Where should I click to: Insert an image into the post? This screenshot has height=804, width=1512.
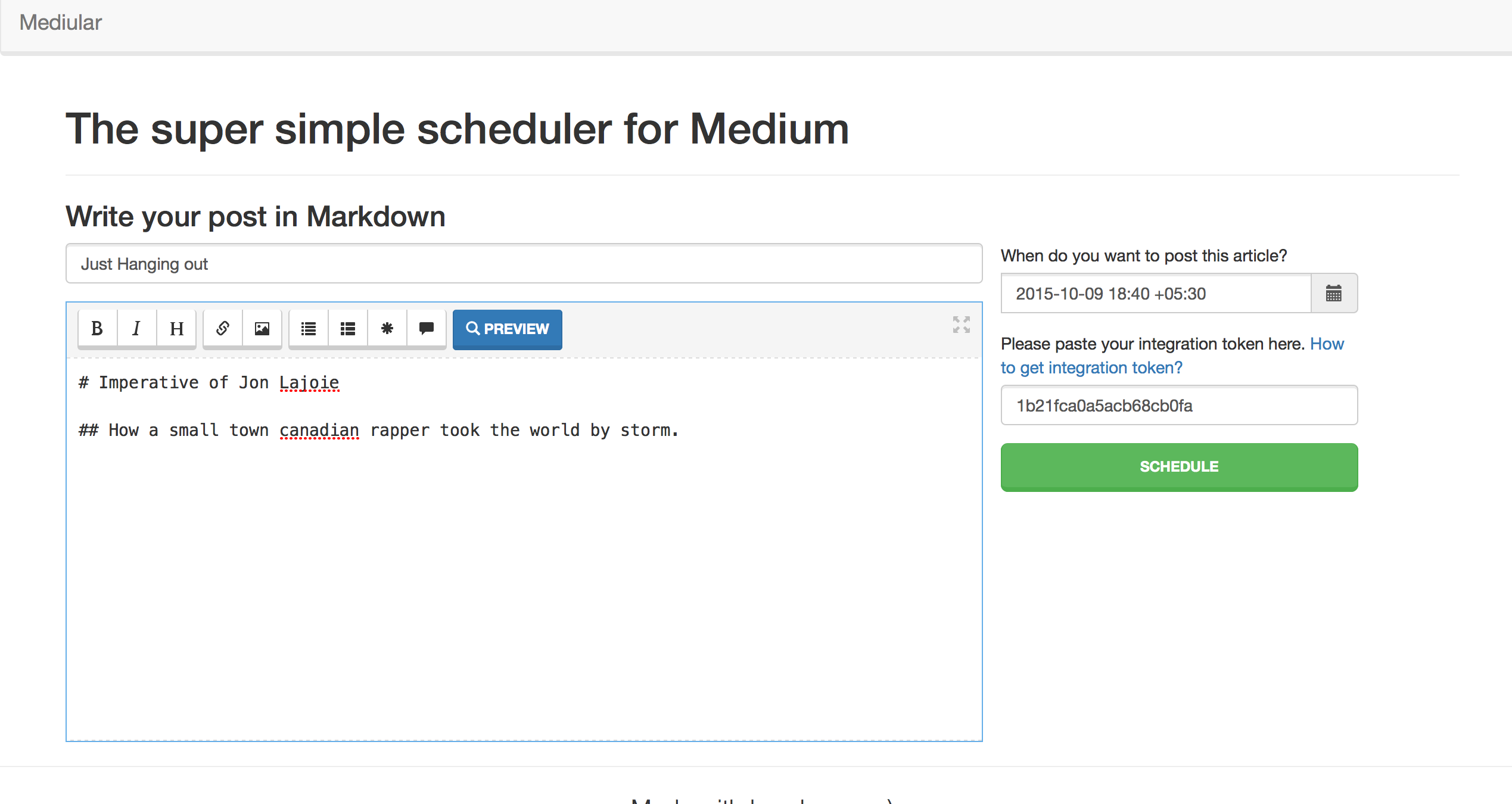[x=262, y=328]
